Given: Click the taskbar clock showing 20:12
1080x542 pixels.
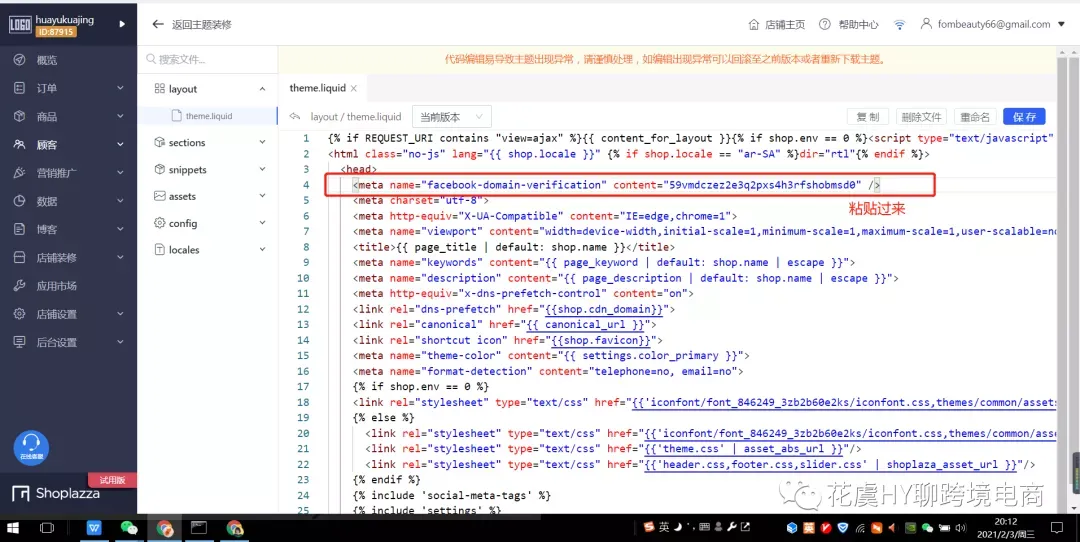Looking at the screenshot, I should [1005, 528].
